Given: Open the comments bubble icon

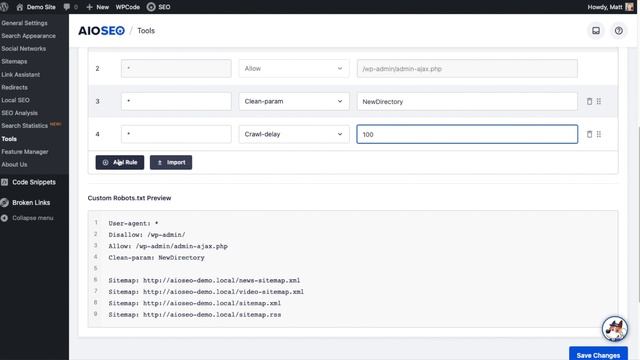Looking at the screenshot, I should (70, 7).
